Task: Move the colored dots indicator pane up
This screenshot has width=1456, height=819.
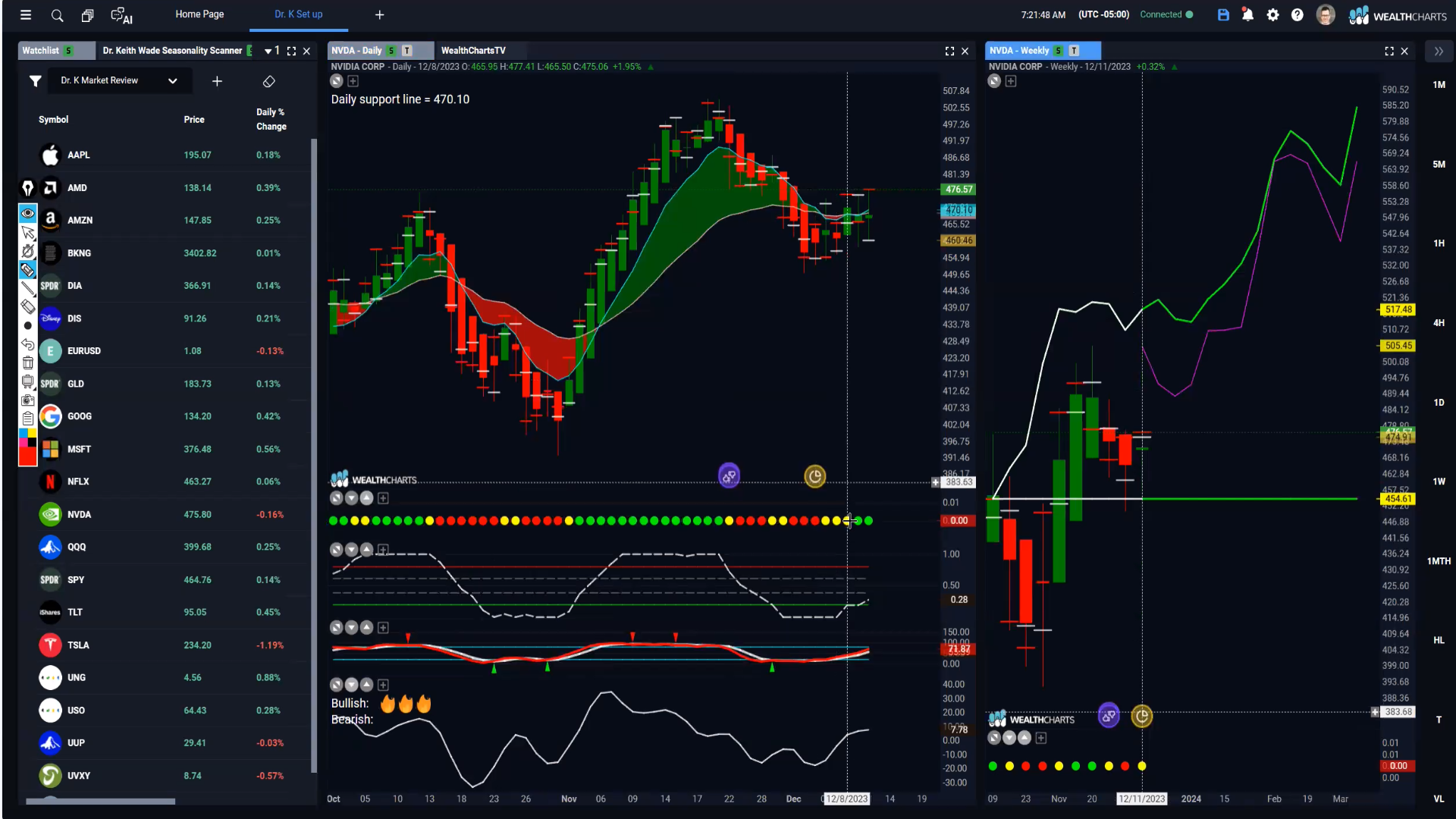Action: pos(366,498)
